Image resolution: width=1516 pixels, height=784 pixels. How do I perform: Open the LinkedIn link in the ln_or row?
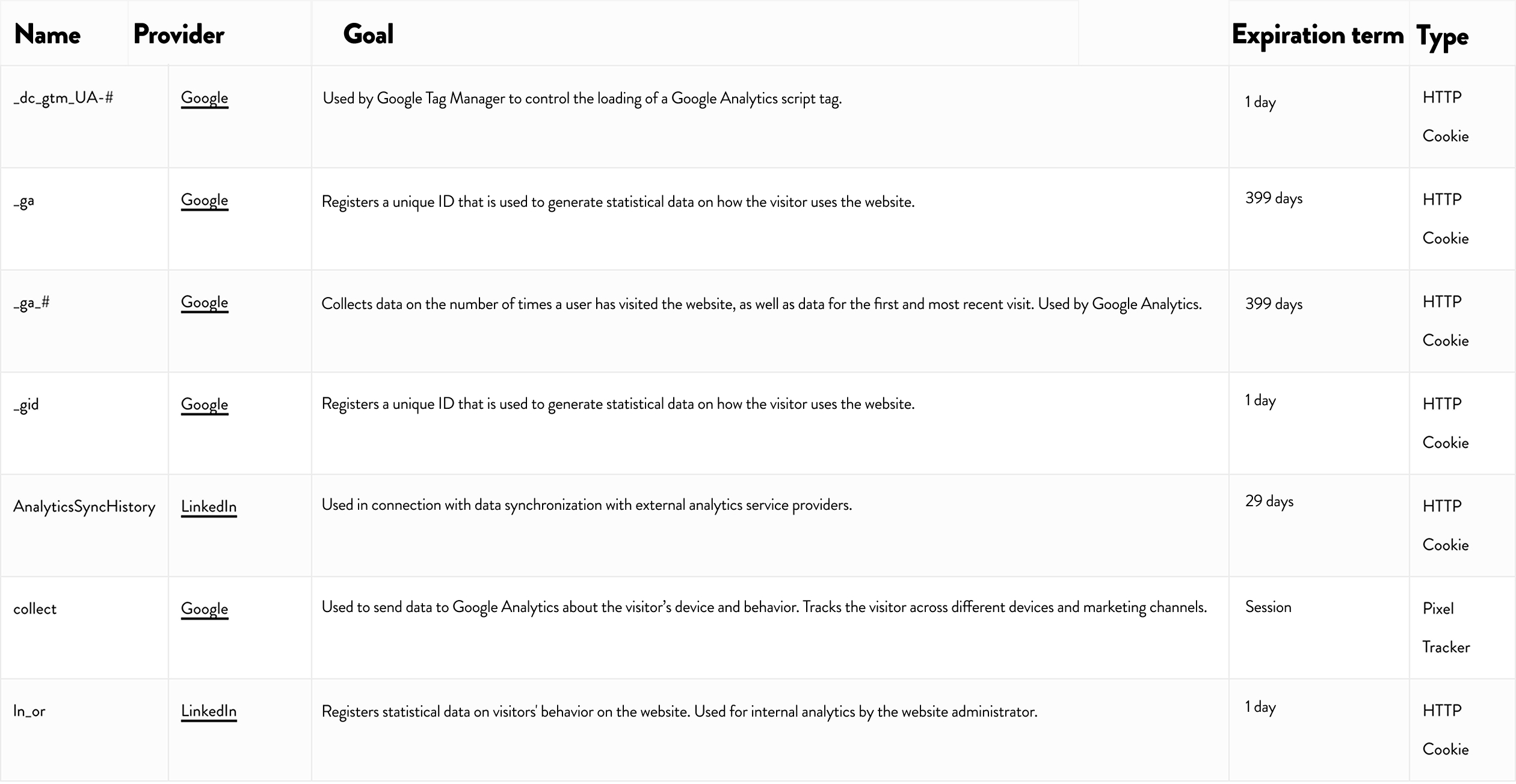coord(209,711)
